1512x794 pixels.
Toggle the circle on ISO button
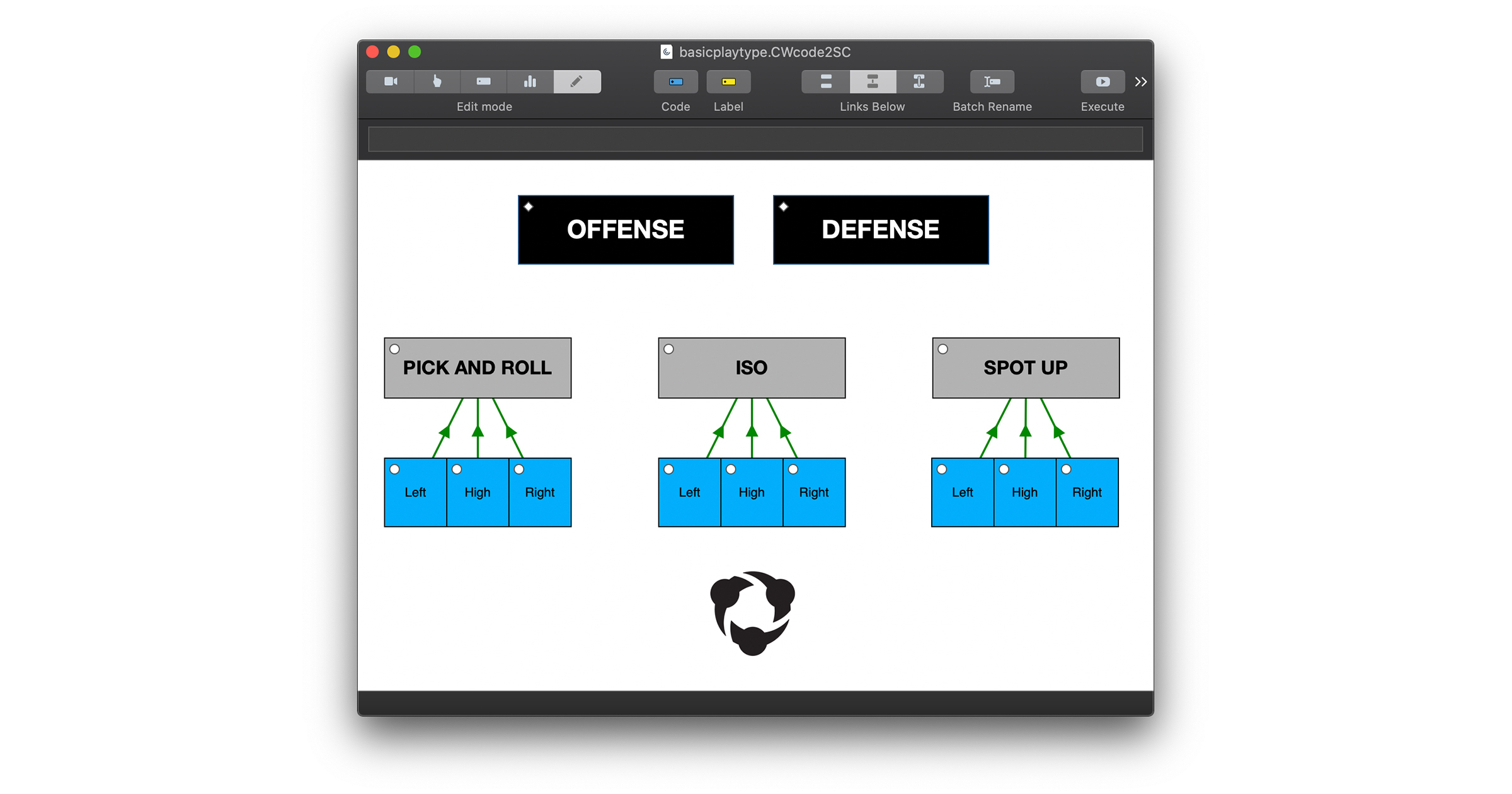coord(669,348)
